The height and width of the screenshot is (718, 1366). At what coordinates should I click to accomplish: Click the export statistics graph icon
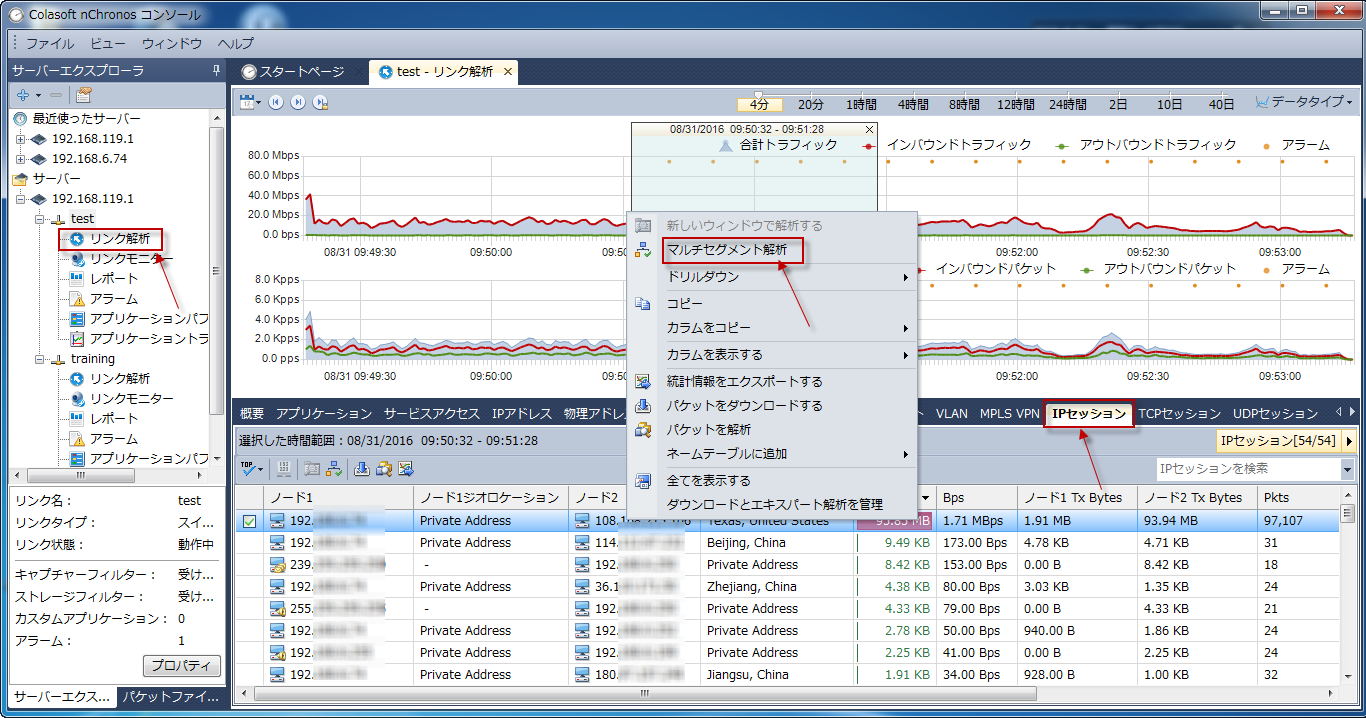point(406,468)
